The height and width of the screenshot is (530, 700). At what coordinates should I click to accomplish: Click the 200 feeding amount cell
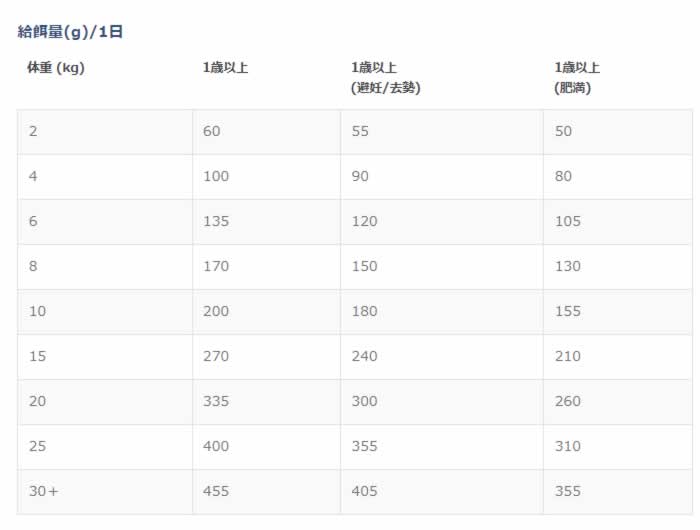point(215,311)
